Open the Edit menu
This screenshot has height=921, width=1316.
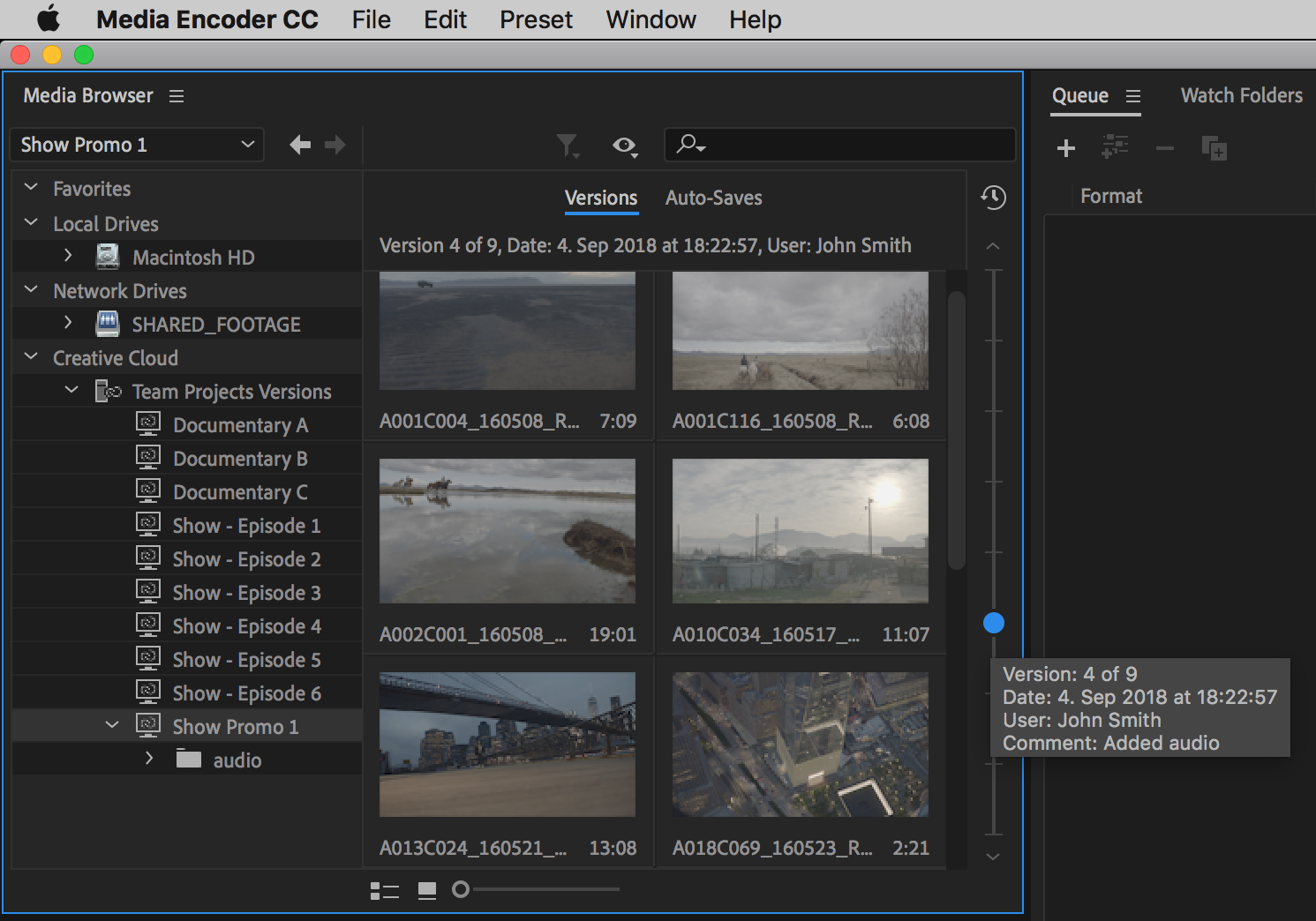click(445, 19)
